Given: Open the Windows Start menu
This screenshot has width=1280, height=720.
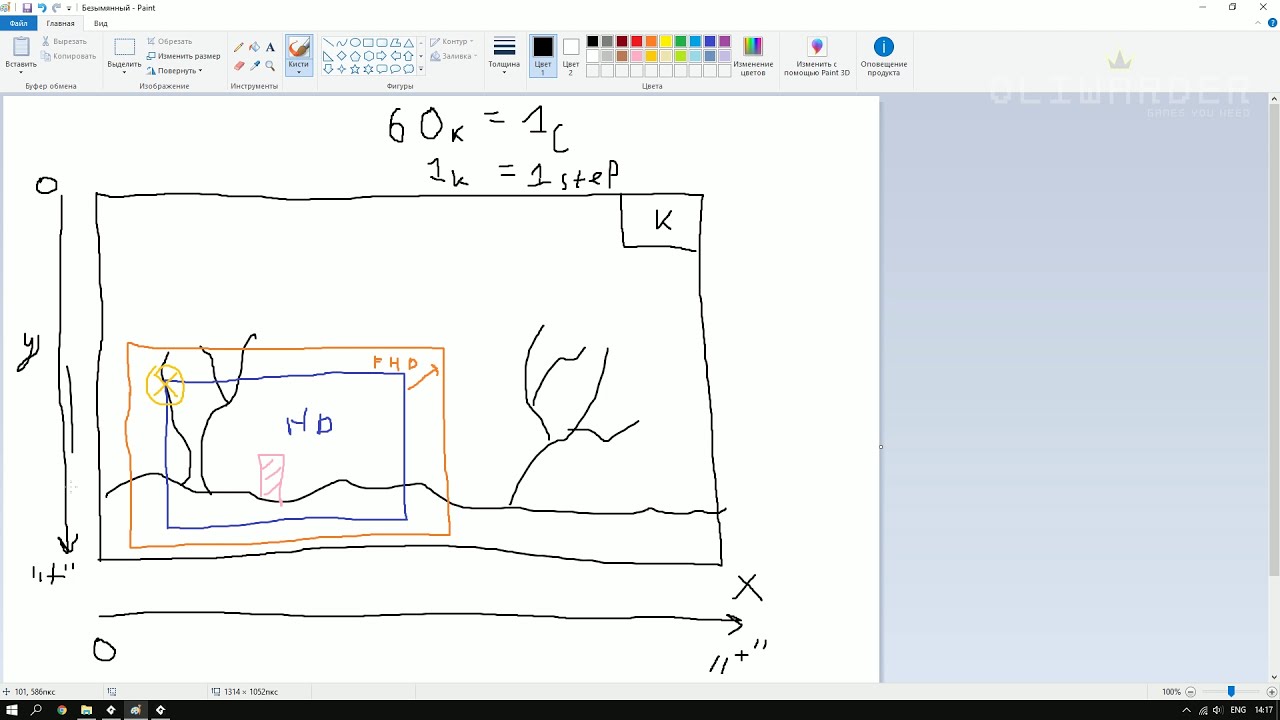Looking at the screenshot, I should coord(12,710).
